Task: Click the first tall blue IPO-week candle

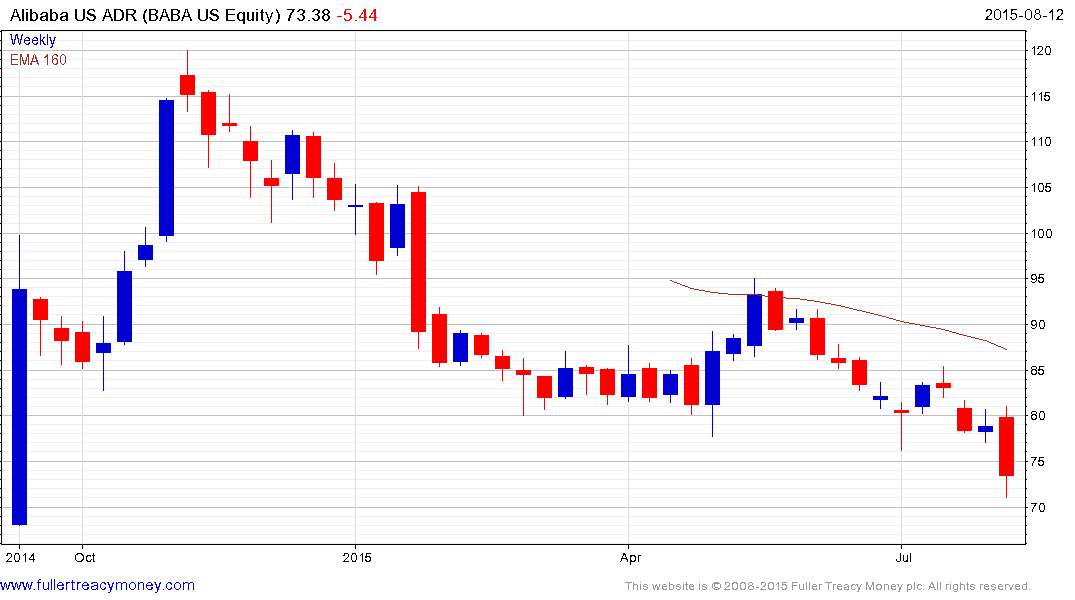Action: point(19,407)
